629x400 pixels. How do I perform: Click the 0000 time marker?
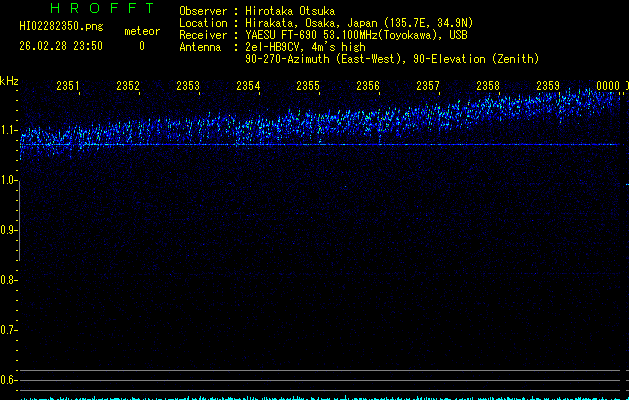click(607, 87)
